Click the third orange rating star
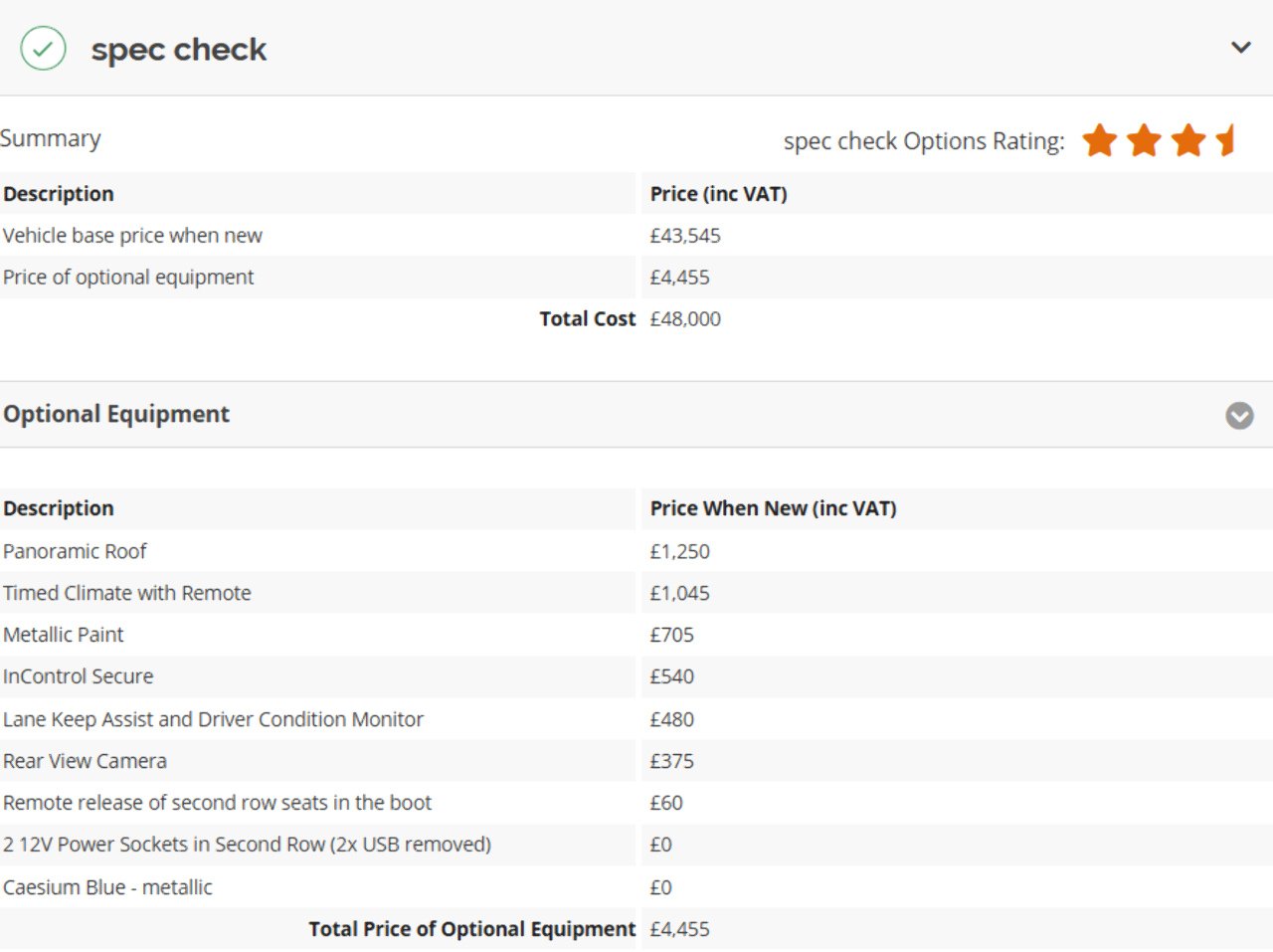The width and height of the screenshot is (1273, 952). [x=1188, y=140]
